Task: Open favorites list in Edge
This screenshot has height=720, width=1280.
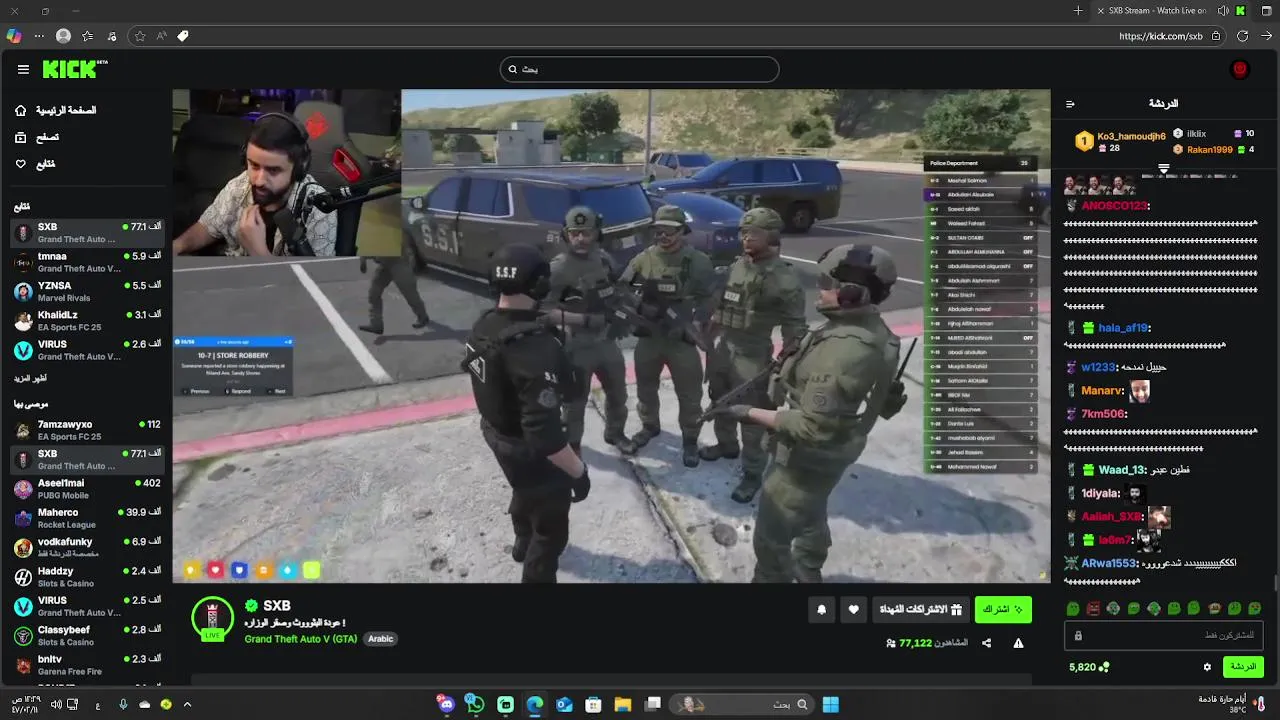Action: click(x=88, y=36)
